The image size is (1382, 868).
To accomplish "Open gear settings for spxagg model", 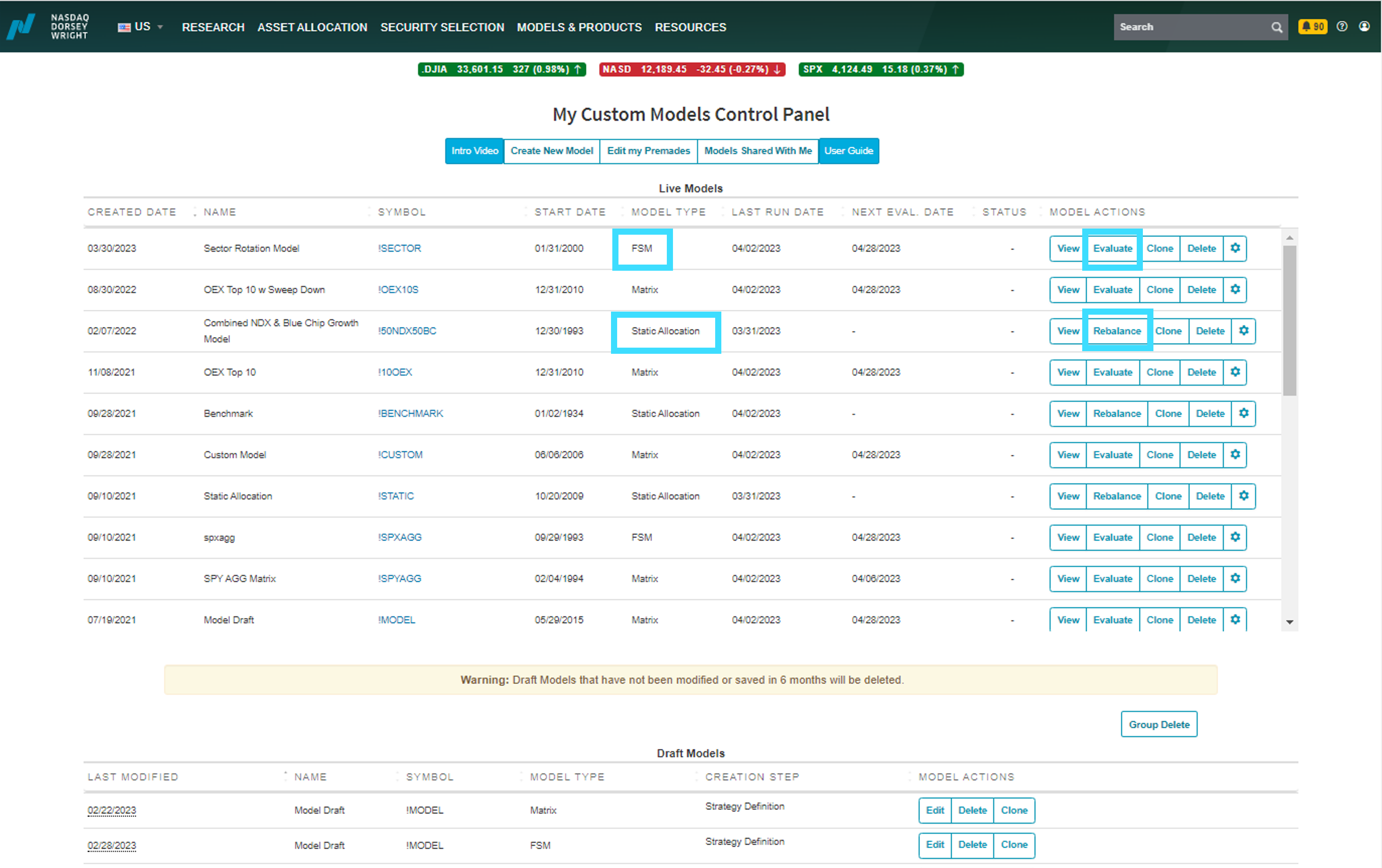I will [1234, 537].
